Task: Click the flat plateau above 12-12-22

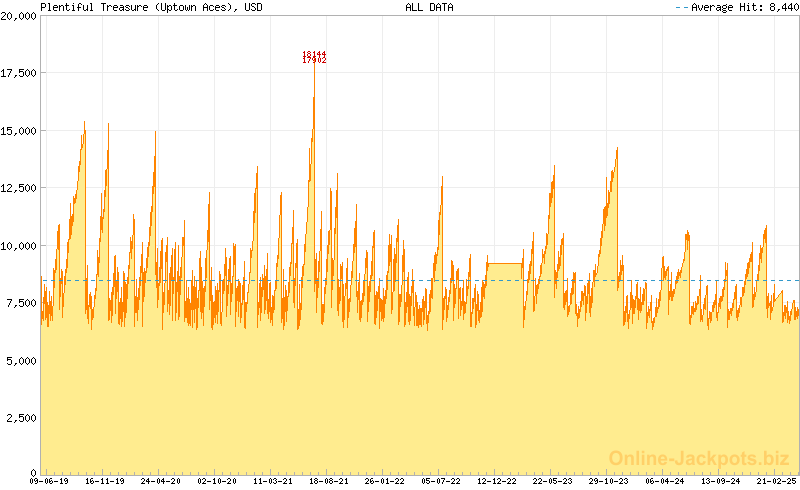Action: (x=504, y=264)
